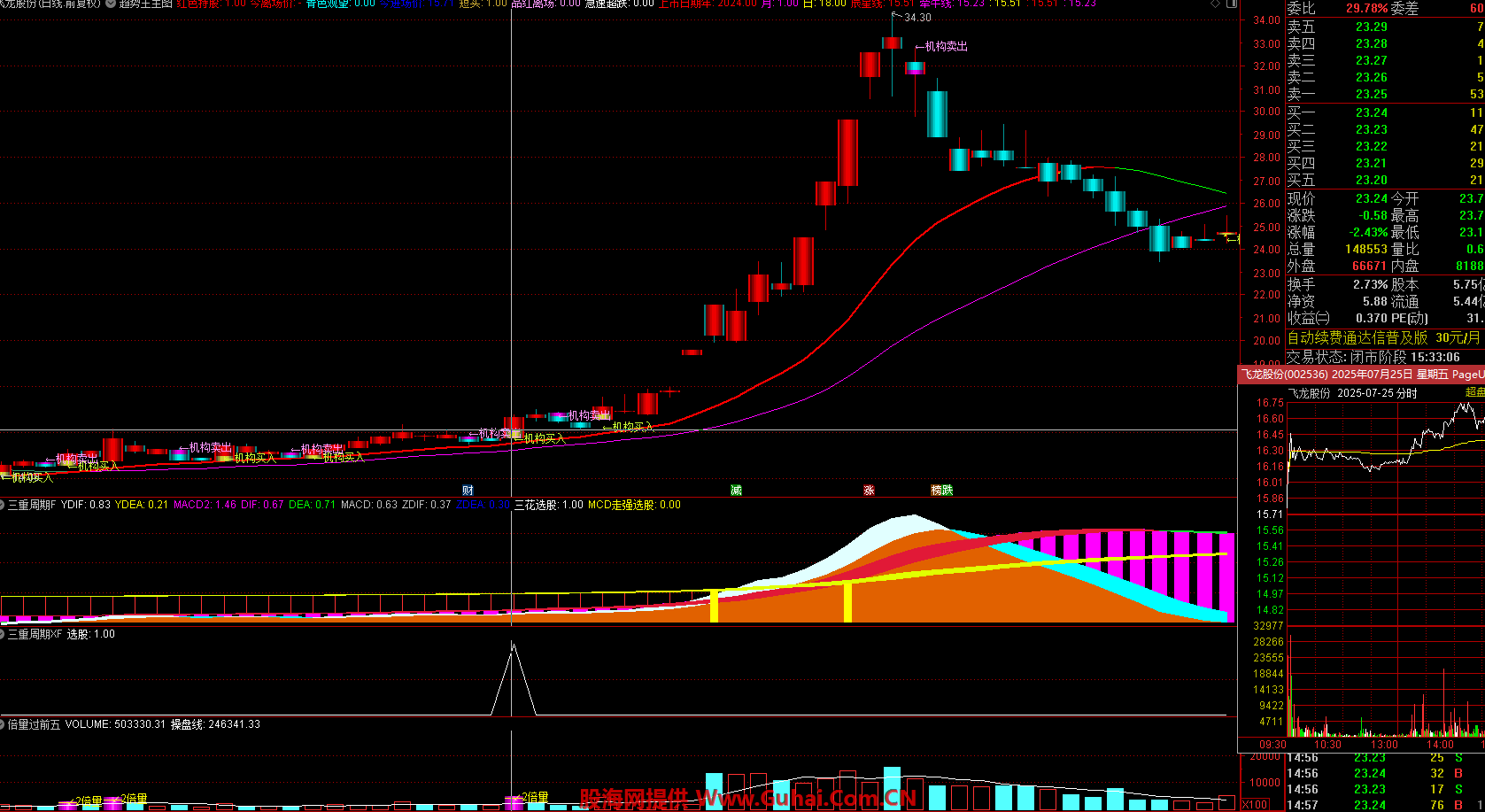This screenshot has width=1485, height=812.
Task: Expand the 三重周期XF indicator panel options
Action: pyautogui.click(x=3, y=634)
